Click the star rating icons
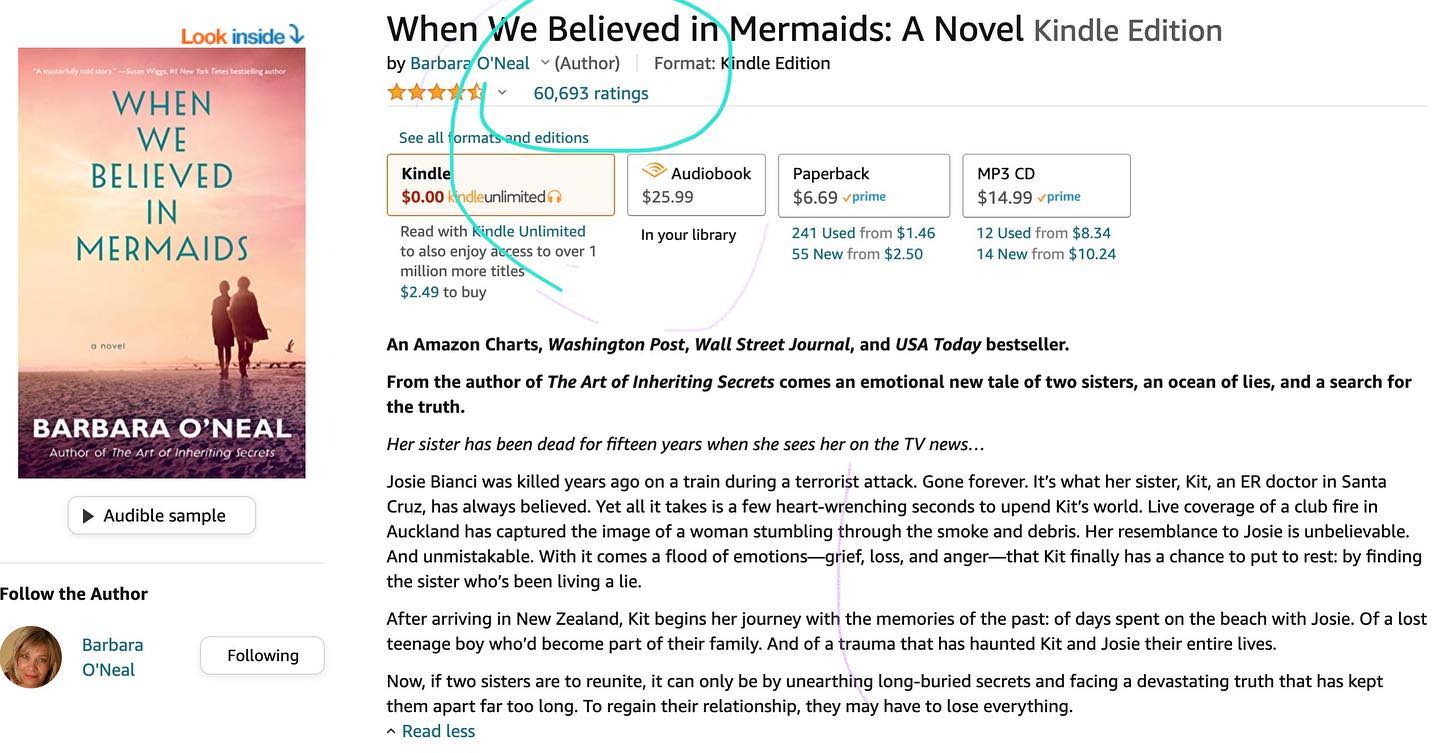Screen dimensions: 1440x753 tap(437, 93)
